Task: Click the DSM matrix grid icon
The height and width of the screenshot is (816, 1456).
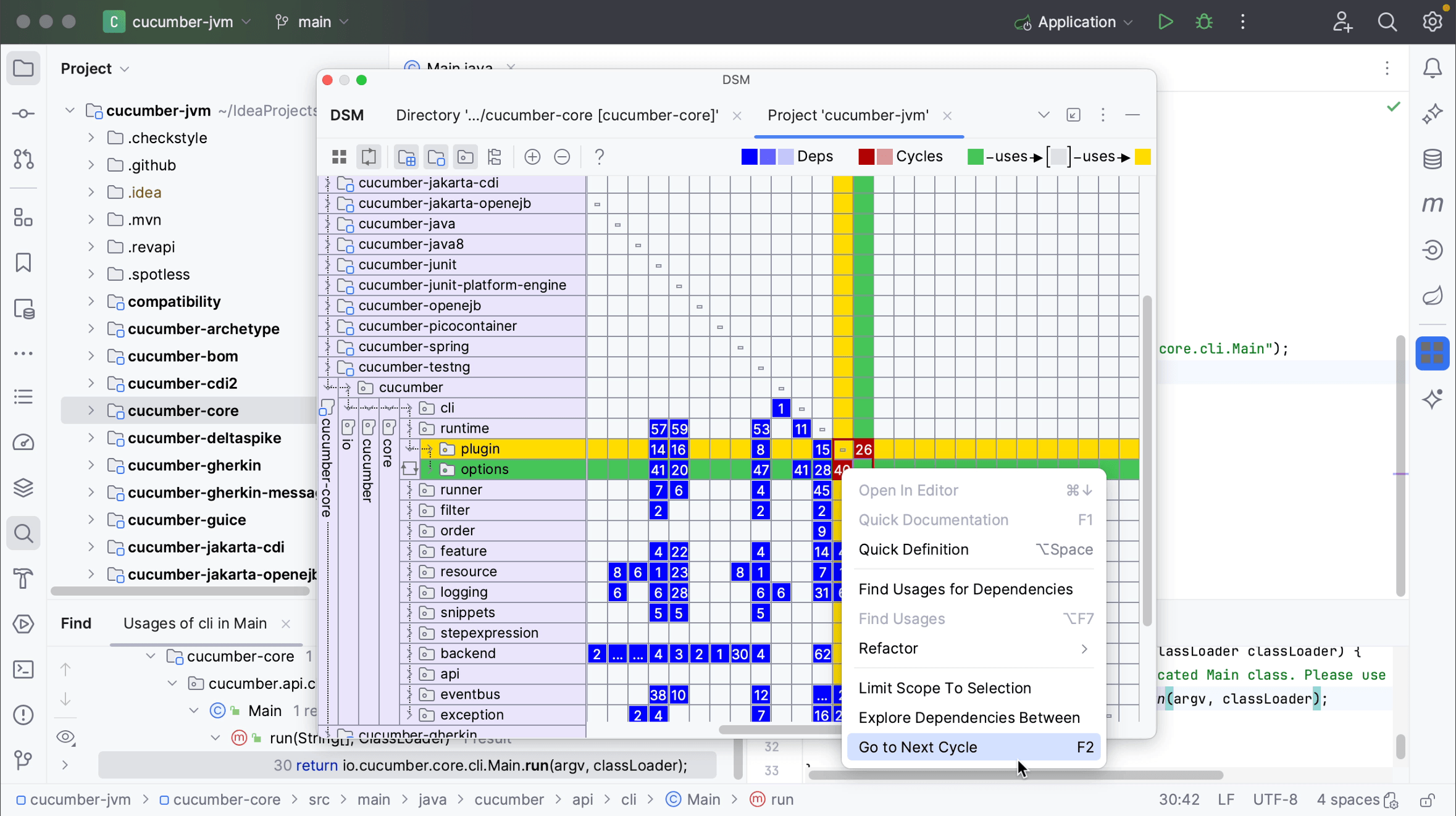Action: coord(339,157)
